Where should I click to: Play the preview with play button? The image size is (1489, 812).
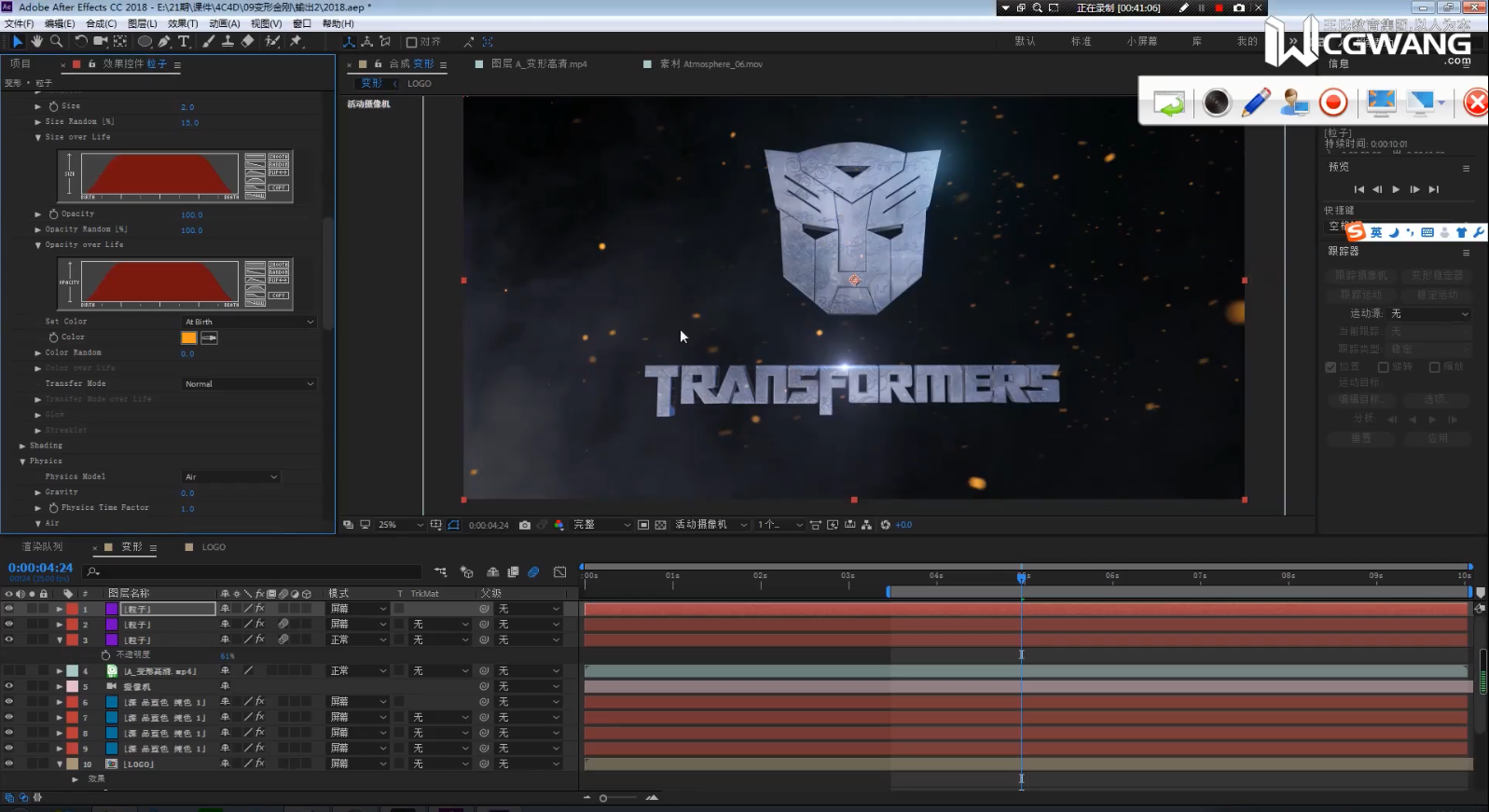pos(1396,189)
